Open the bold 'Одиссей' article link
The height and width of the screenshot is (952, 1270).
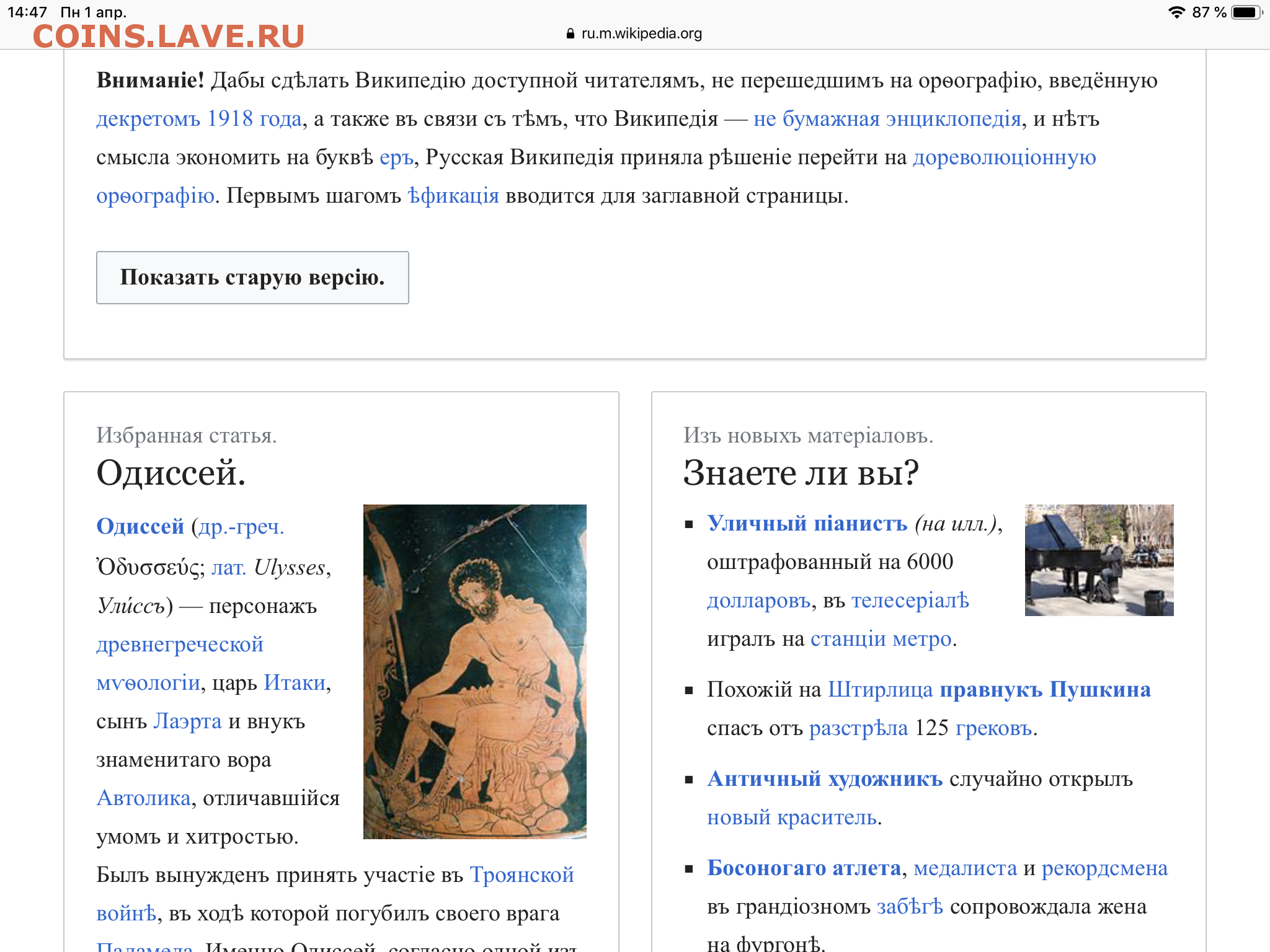click(140, 526)
